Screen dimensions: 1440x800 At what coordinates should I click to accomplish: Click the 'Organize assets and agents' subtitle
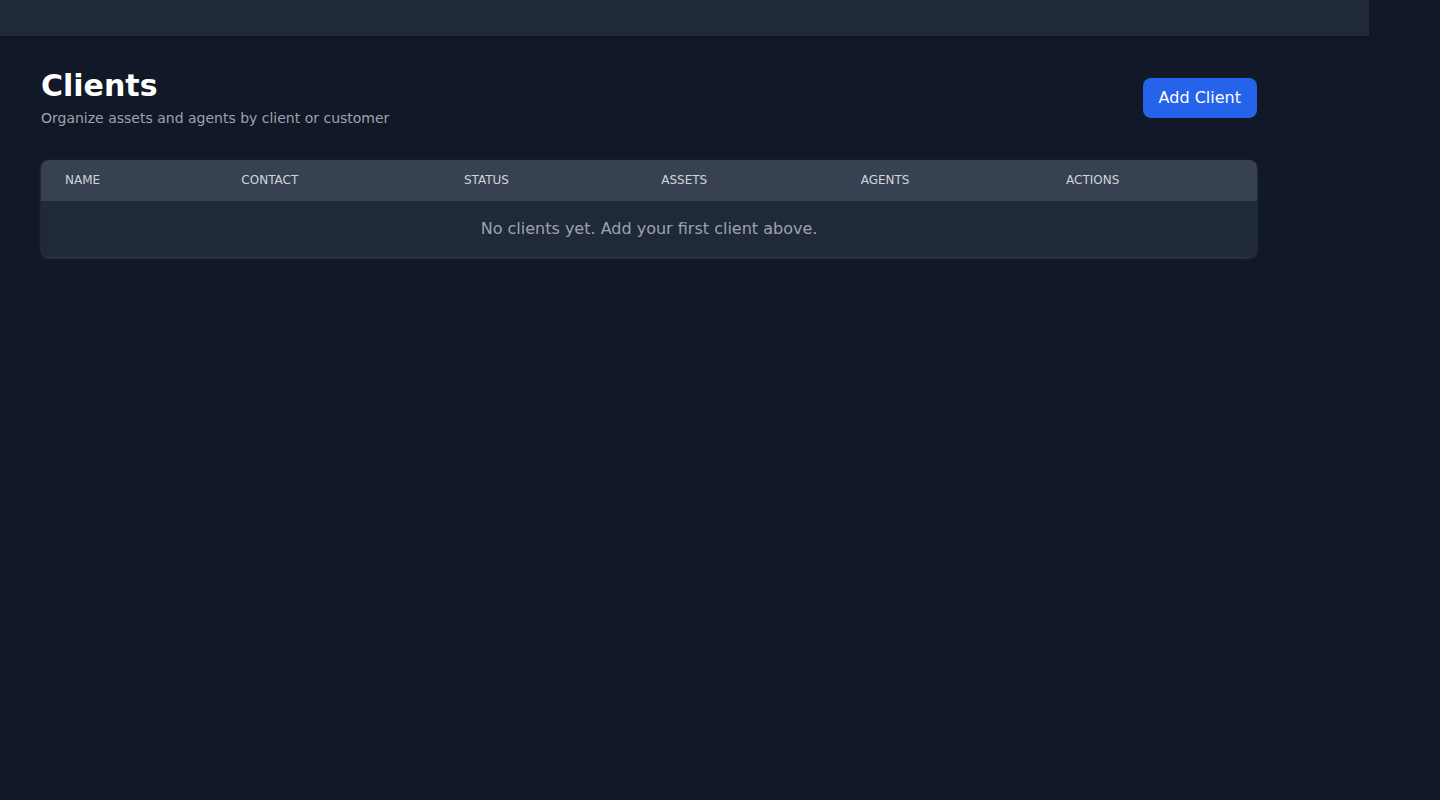coord(215,118)
